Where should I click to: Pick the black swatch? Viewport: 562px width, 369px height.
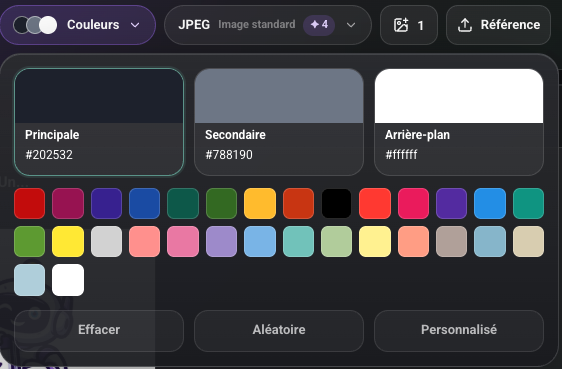(337, 203)
